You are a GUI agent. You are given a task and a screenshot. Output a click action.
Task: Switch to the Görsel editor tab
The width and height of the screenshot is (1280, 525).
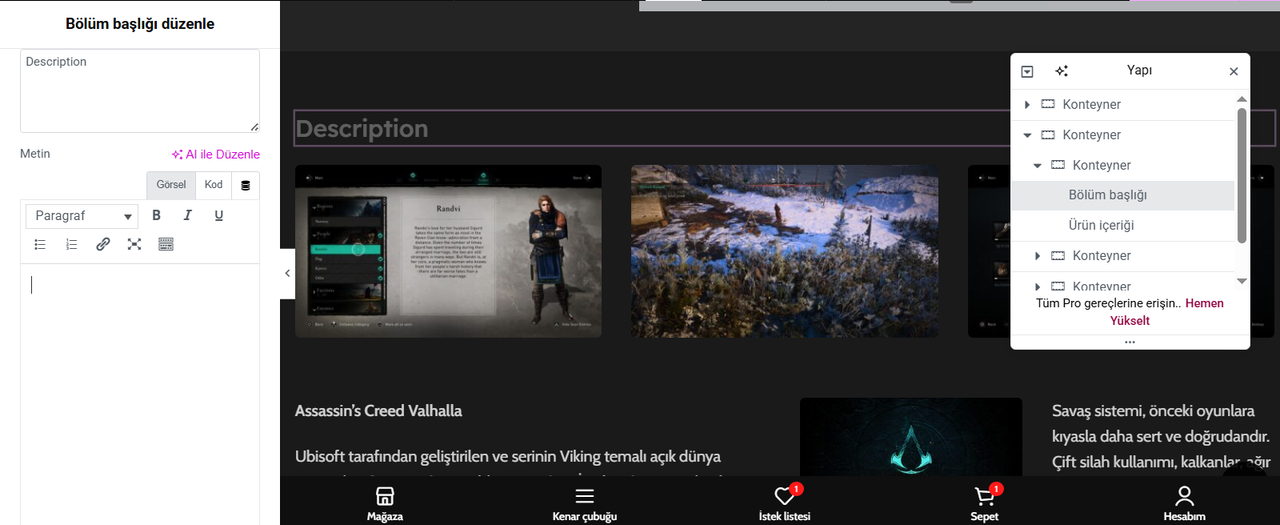coord(171,185)
